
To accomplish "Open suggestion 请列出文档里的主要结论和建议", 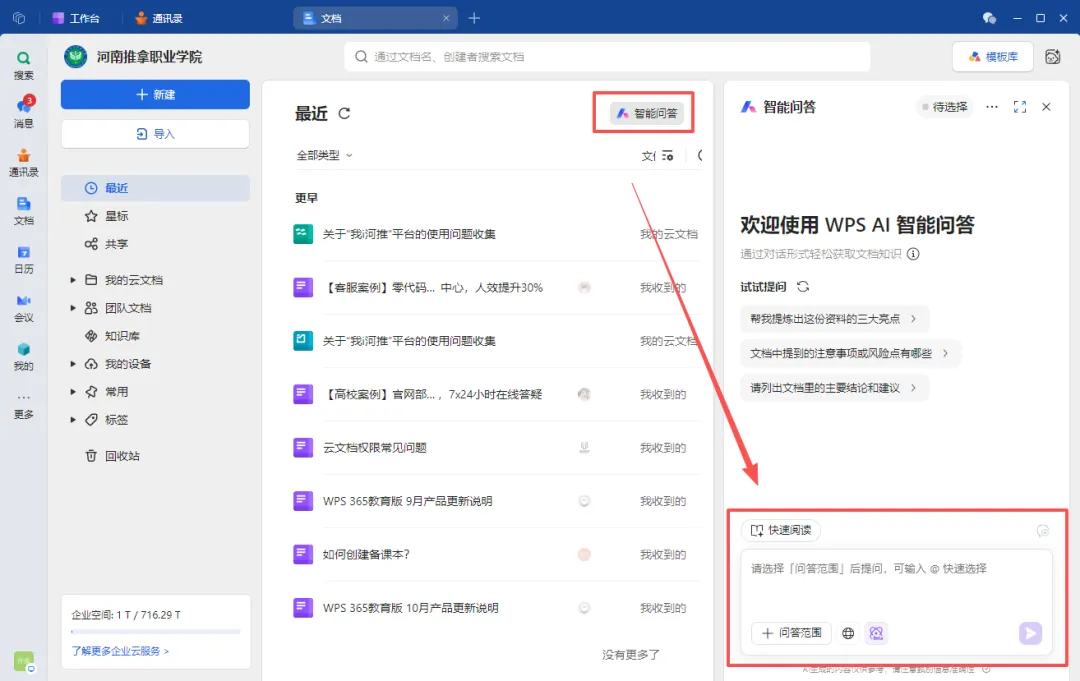I will [x=834, y=388].
